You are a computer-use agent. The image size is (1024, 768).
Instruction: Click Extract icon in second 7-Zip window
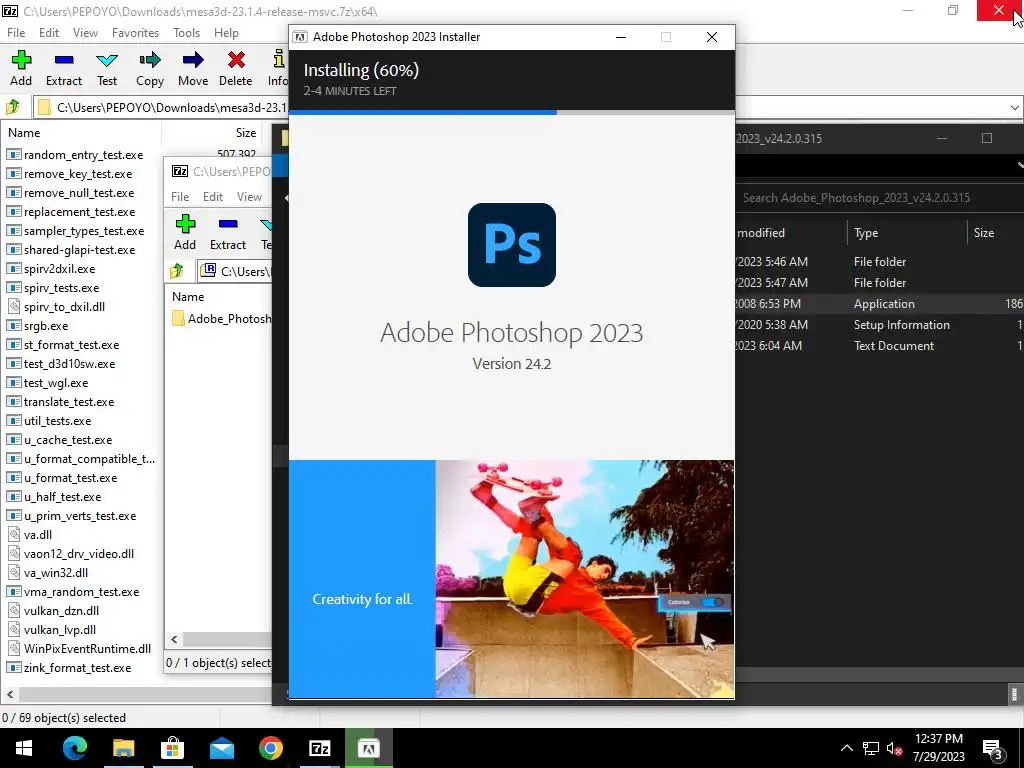coord(228,224)
